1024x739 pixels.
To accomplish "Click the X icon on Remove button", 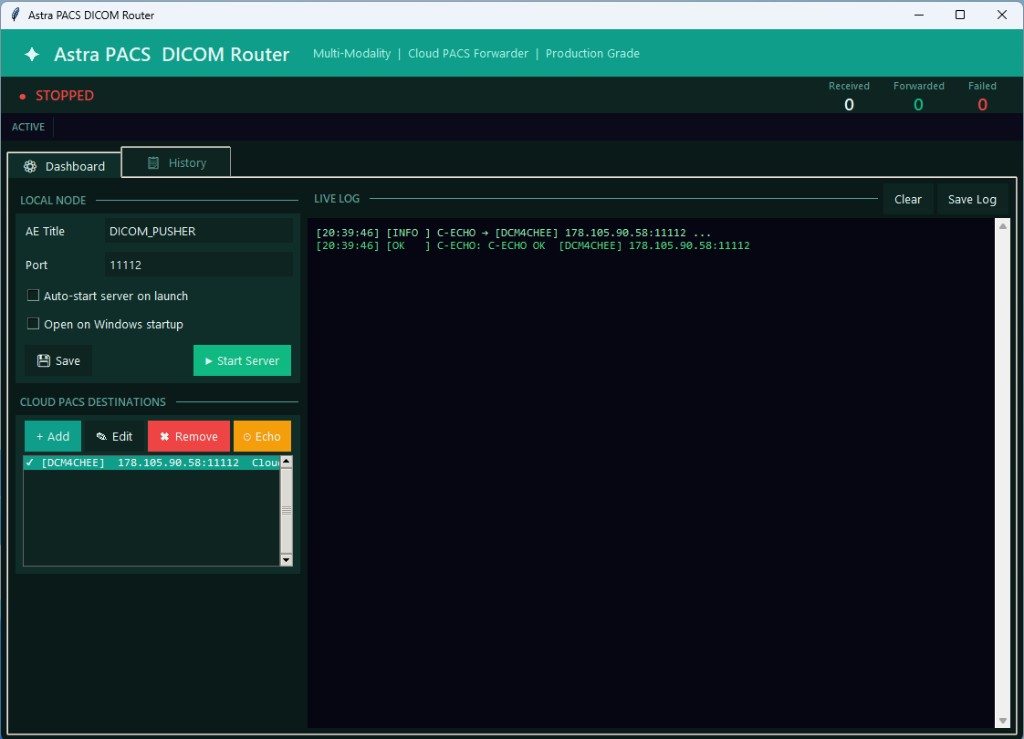I will pyautogui.click(x=165, y=437).
